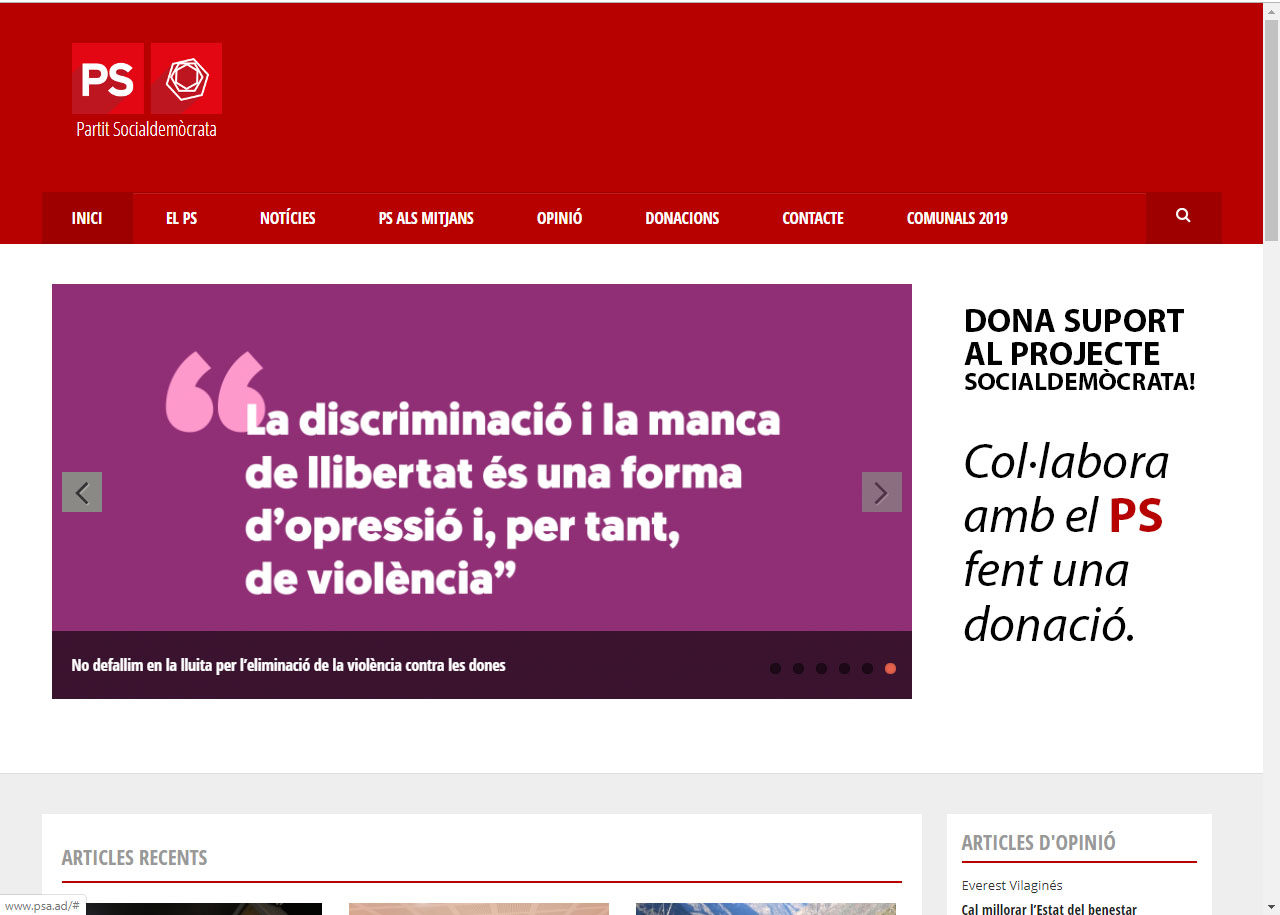This screenshot has width=1280, height=915.
Task: Go to previous slide with left arrow
Action: [x=82, y=492]
